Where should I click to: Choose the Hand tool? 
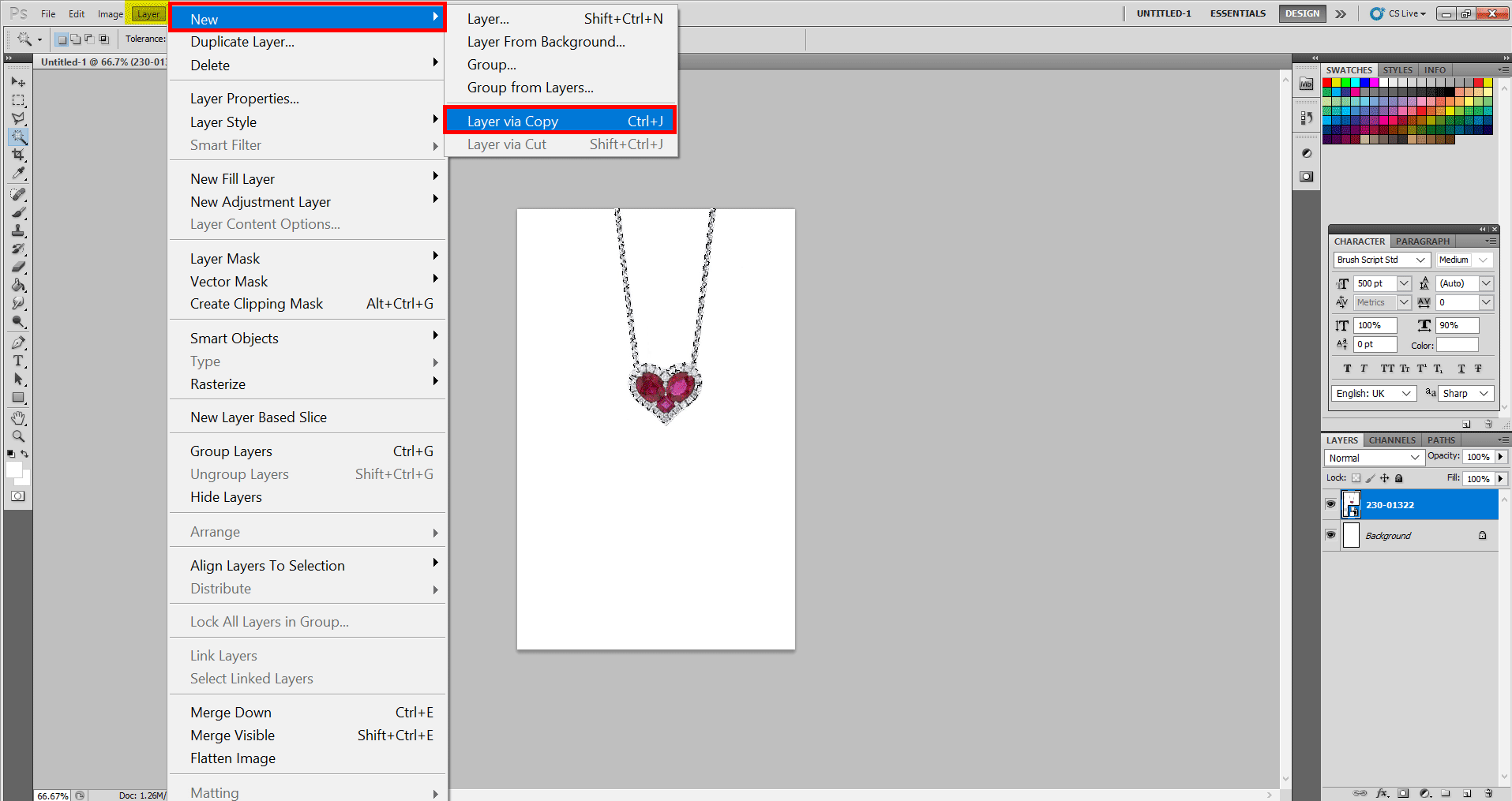(18, 418)
